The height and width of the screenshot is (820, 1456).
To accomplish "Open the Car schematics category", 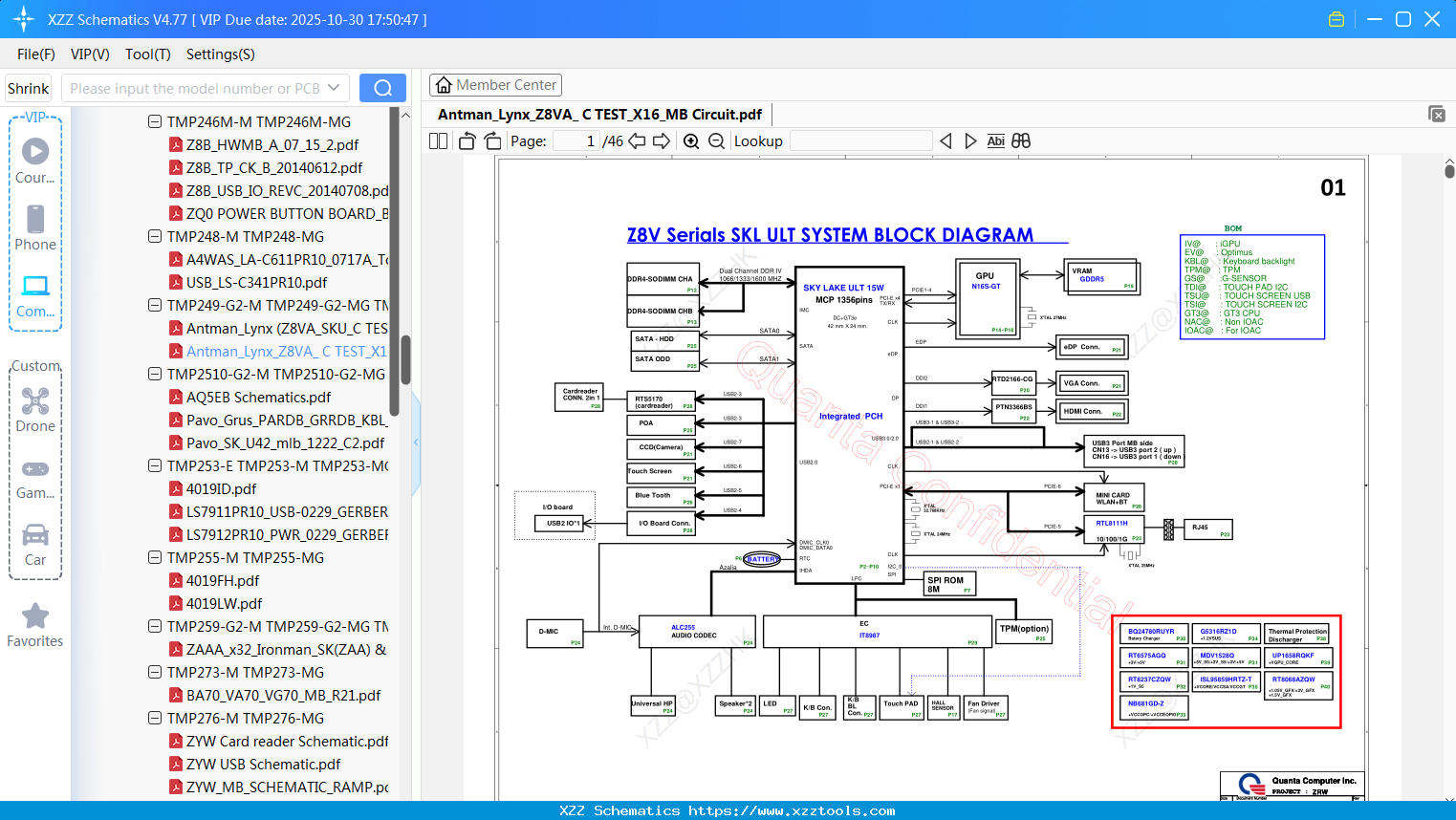I will [35, 545].
